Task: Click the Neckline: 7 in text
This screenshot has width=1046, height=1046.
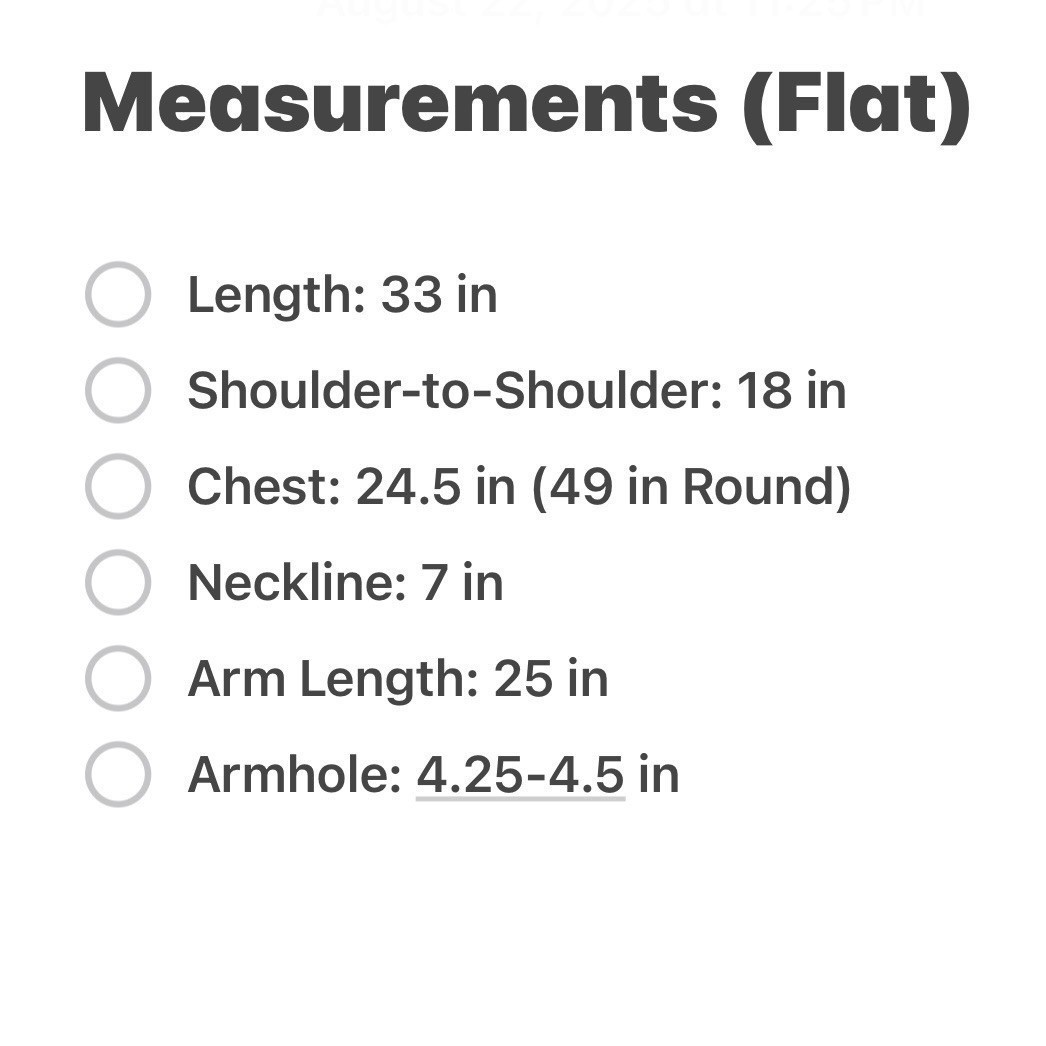Action: (345, 583)
